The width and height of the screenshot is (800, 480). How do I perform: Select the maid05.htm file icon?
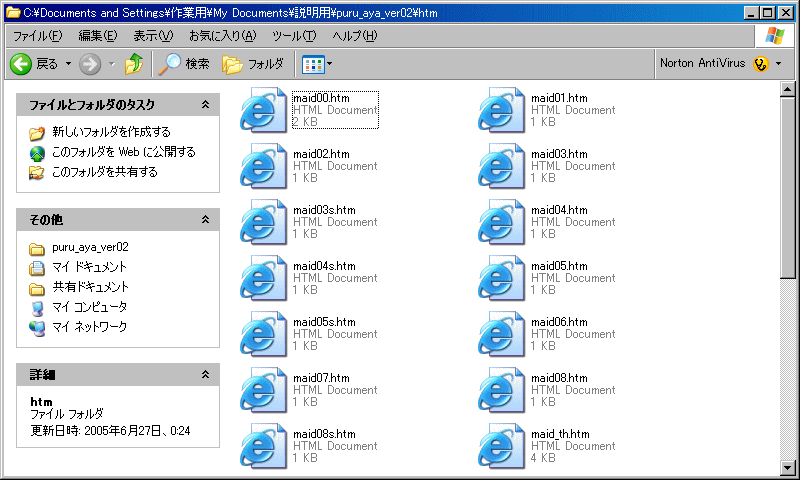(502, 279)
